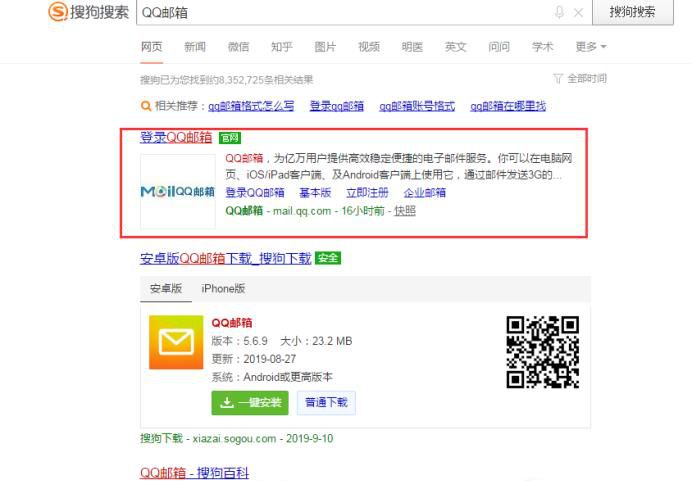Open the 登录QQ邮箱 sub-link

(255, 192)
